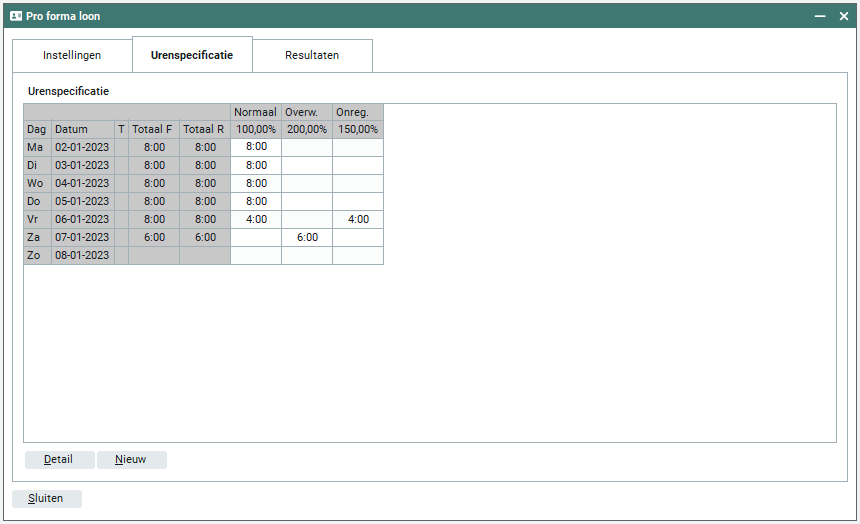The width and height of the screenshot is (860, 524).
Task: Select the Overw. cell showing 6:00 on Saturday
Action: 307,237
